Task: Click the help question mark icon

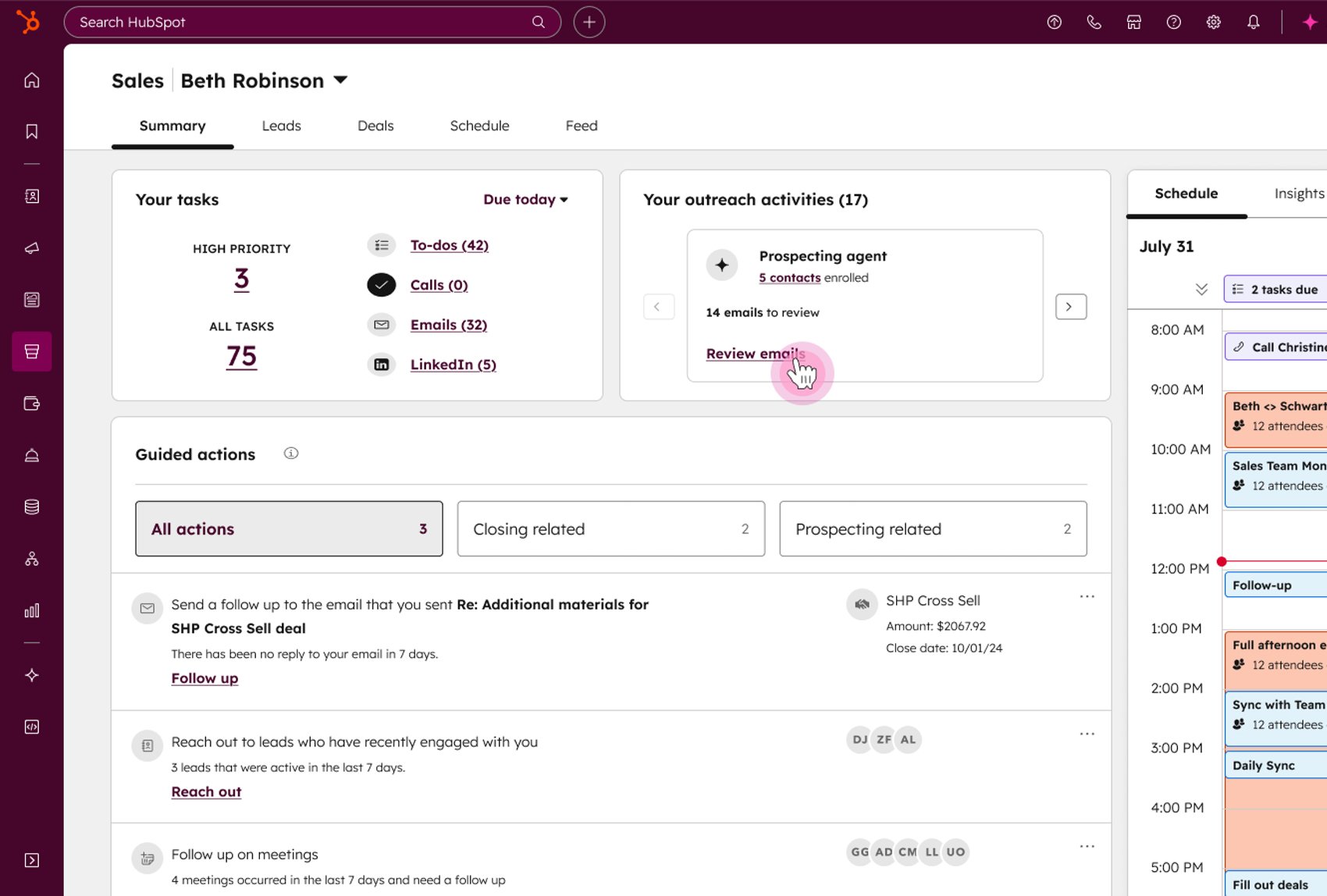Action: tap(1173, 23)
